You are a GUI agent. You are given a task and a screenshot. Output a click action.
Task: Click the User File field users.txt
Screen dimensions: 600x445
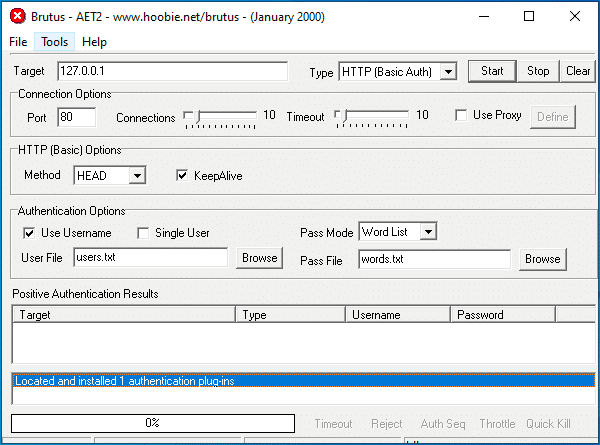(x=151, y=257)
